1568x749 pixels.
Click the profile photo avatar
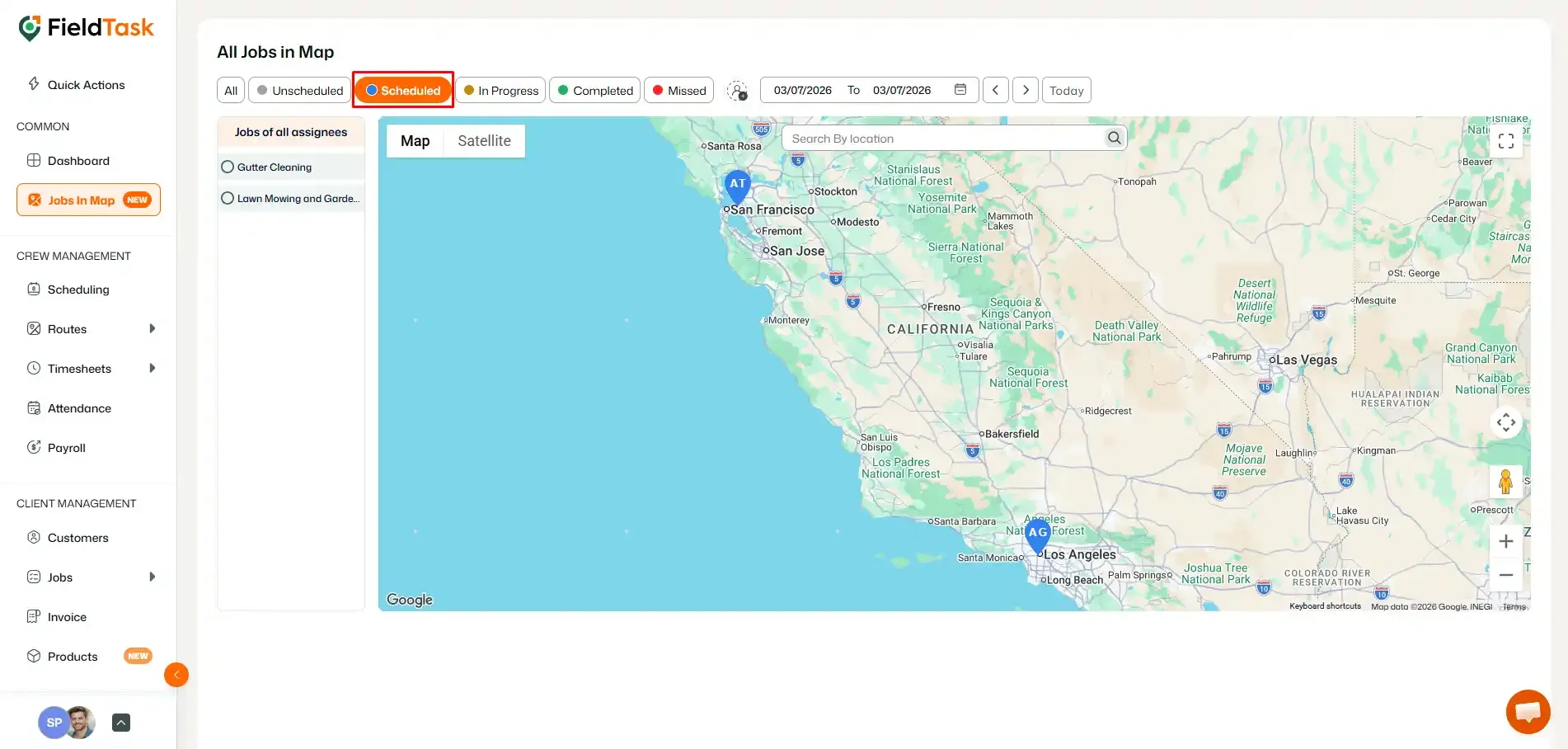tap(81, 723)
